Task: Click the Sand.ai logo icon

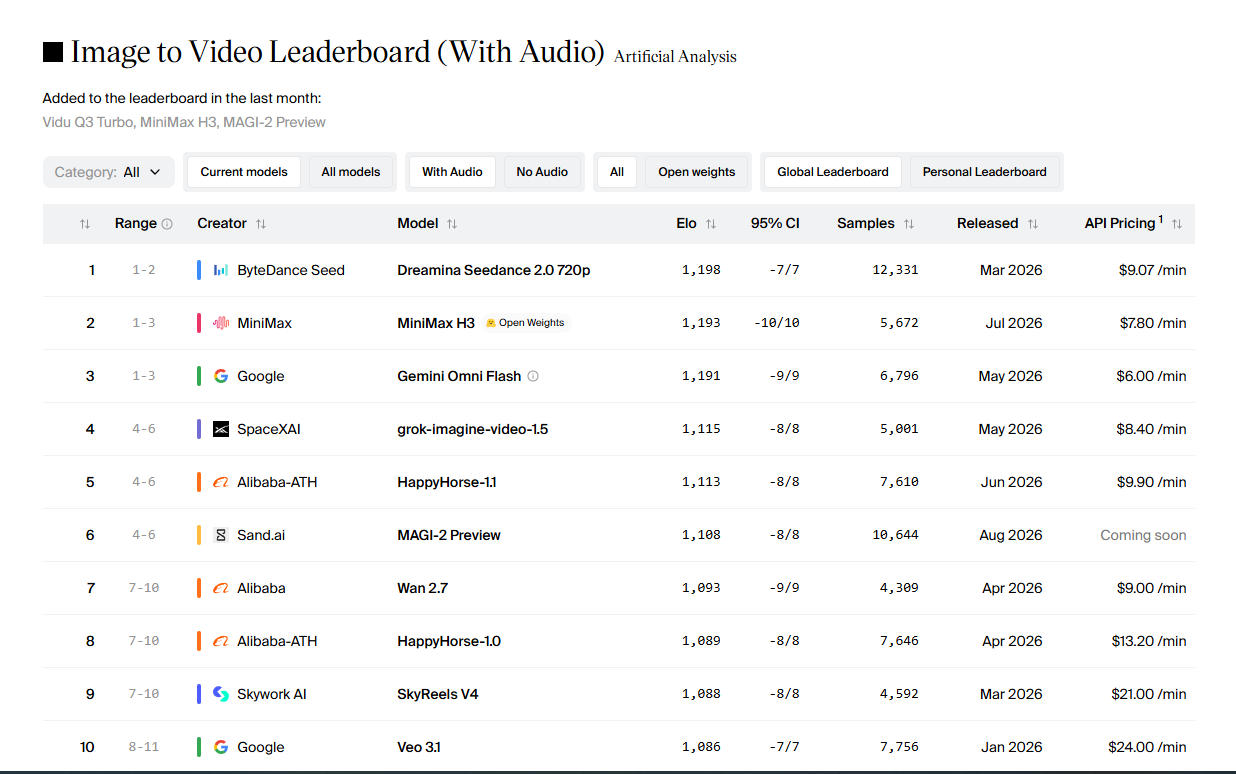Action: 221,535
